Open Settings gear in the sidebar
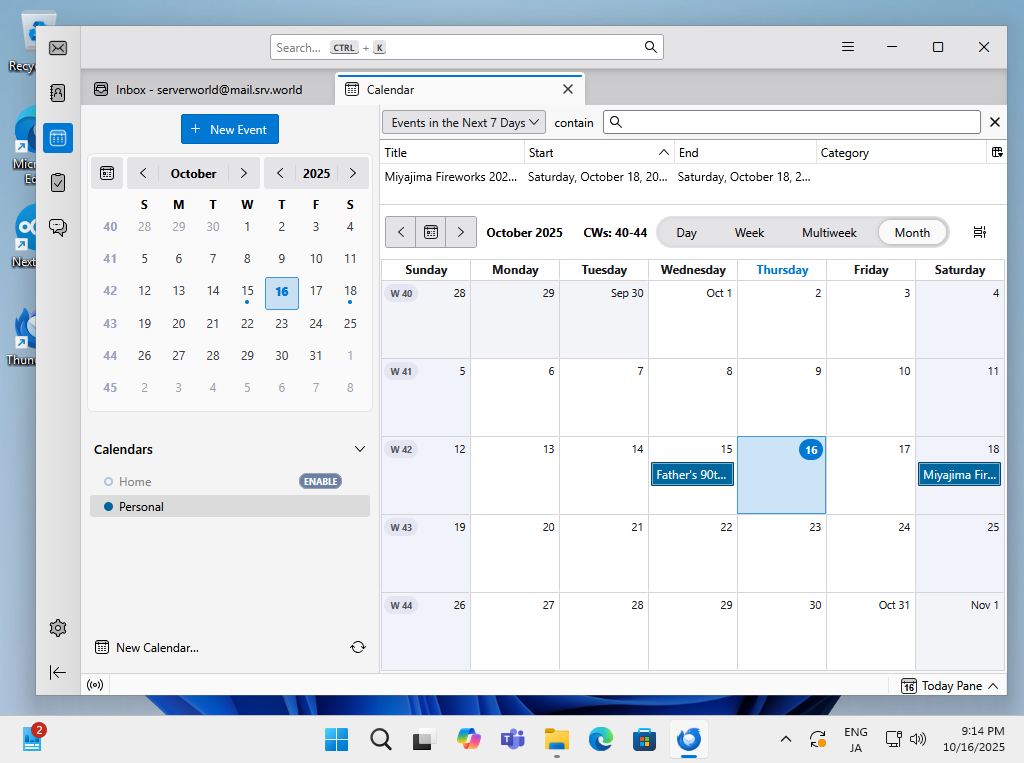 coord(58,628)
